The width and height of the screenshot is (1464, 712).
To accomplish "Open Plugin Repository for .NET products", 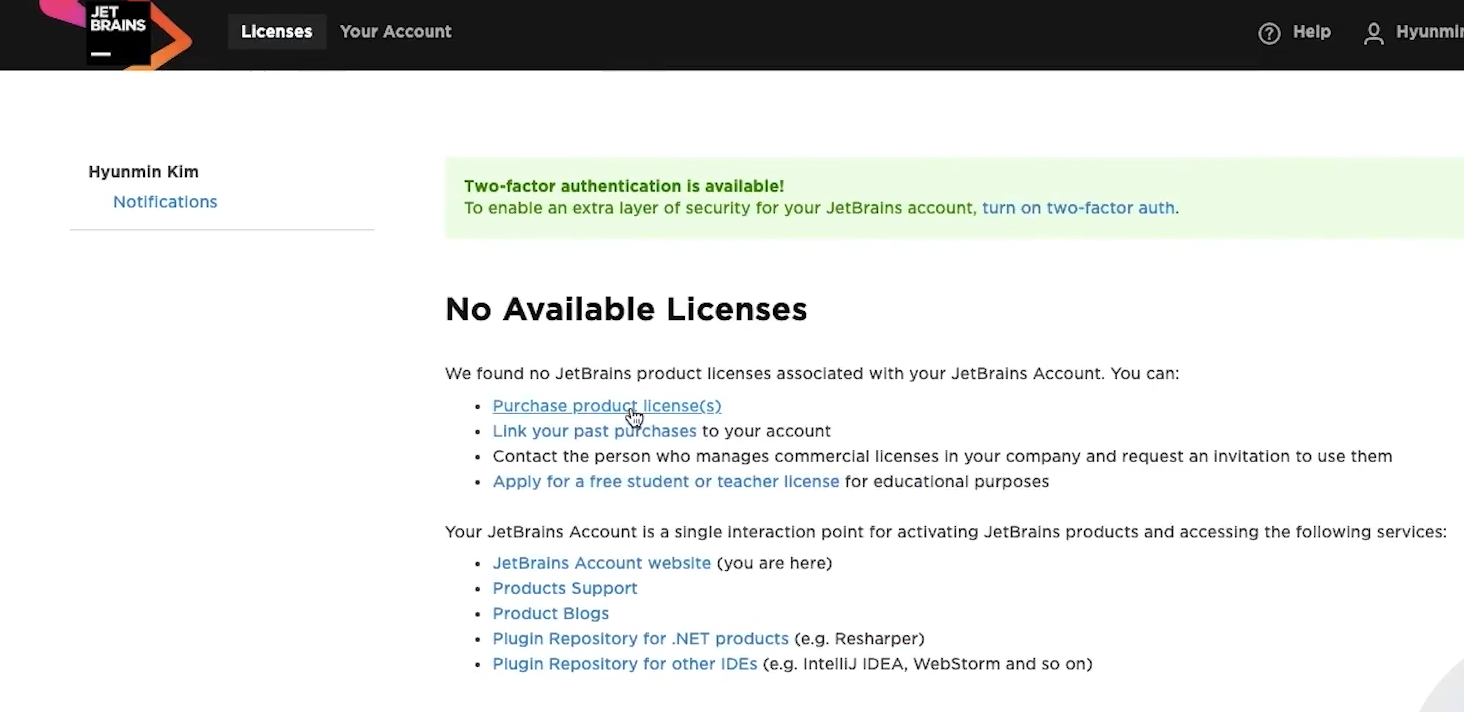I will coord(641,638).
